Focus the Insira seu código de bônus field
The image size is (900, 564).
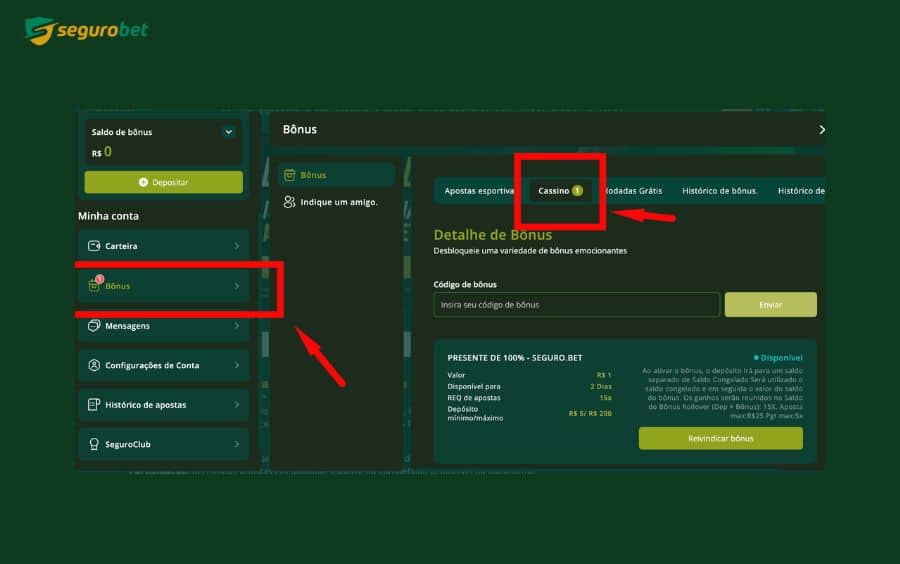click(x=576, y=305)
